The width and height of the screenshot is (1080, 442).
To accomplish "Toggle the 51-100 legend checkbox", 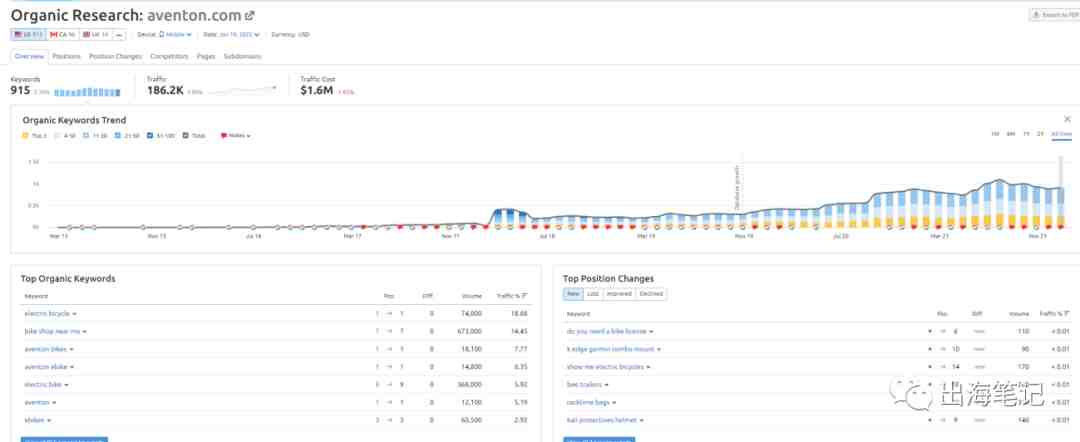I will point(151,136).
